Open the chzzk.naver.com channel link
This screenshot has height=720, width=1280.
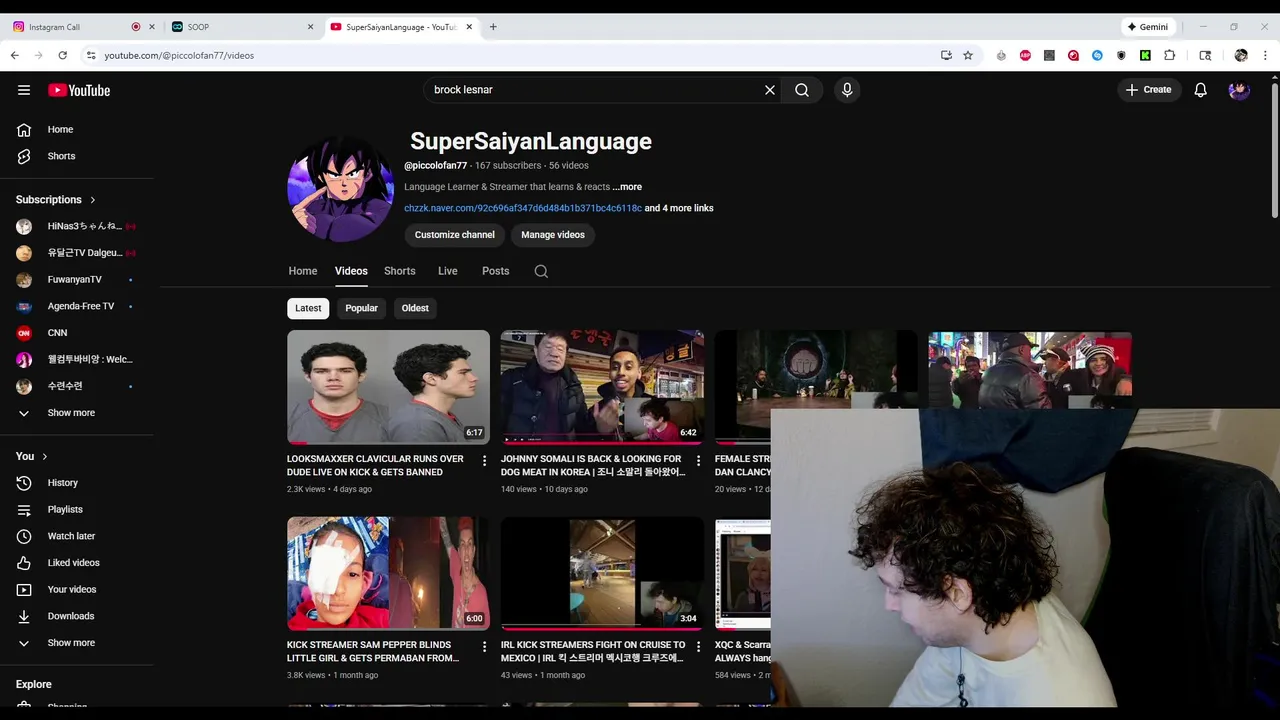click(523, 208)
